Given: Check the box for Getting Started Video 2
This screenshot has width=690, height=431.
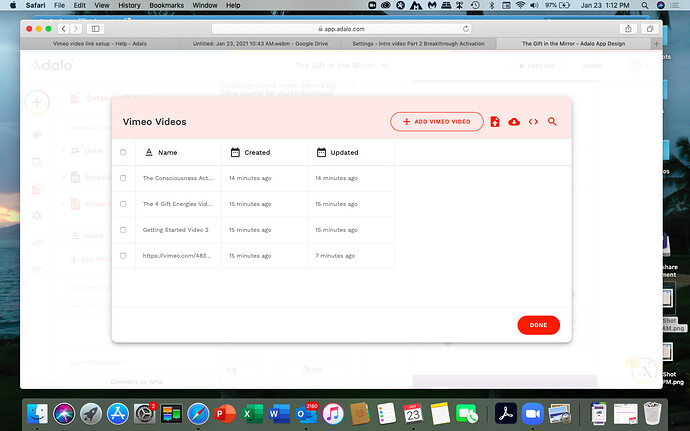Looking at the screenshot, I should [x=123, y=230].
